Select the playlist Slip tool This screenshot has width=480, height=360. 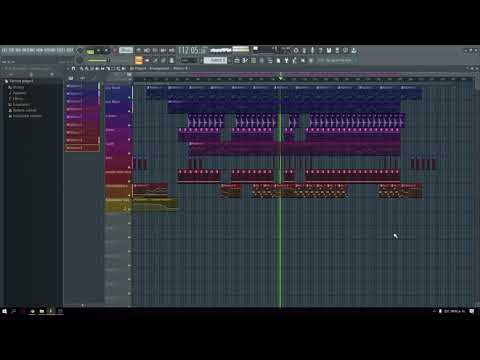click(x=102, y=68)
